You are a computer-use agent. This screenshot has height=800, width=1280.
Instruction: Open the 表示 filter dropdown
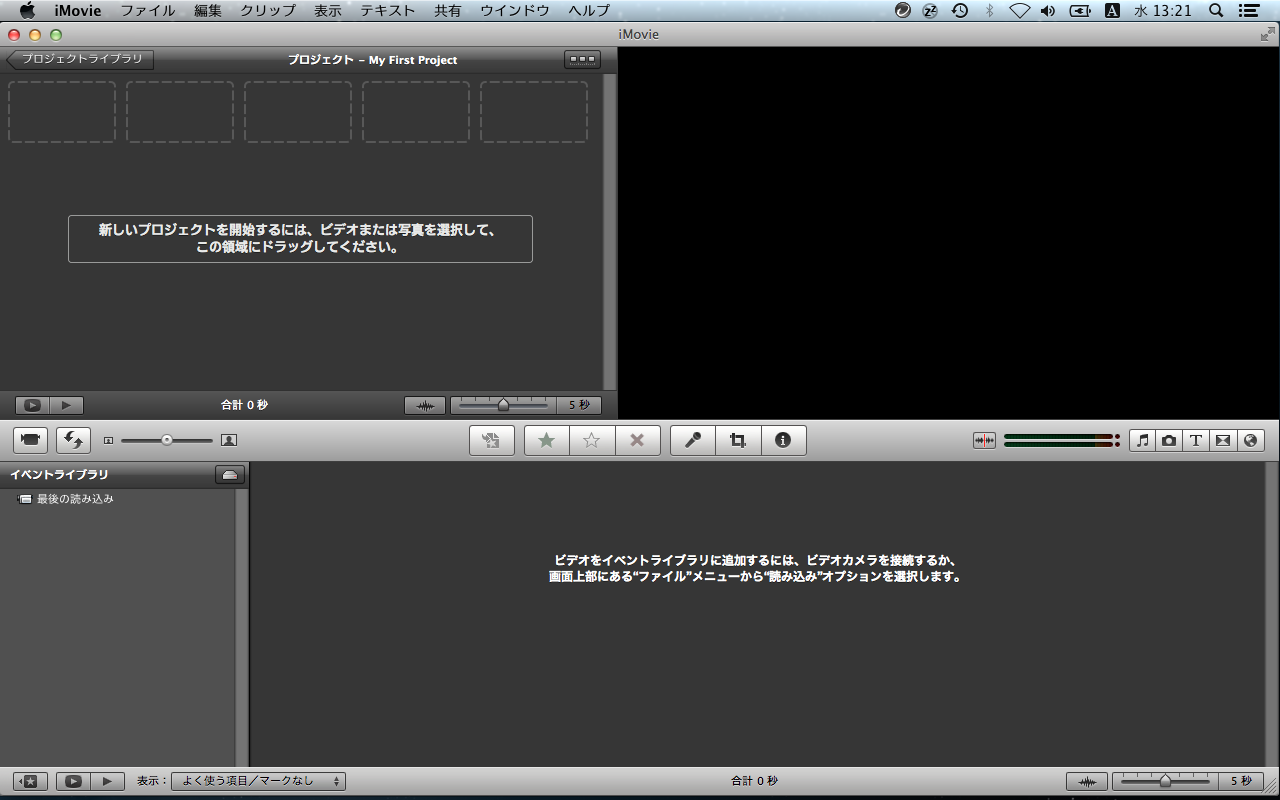(x=258, y=781)
